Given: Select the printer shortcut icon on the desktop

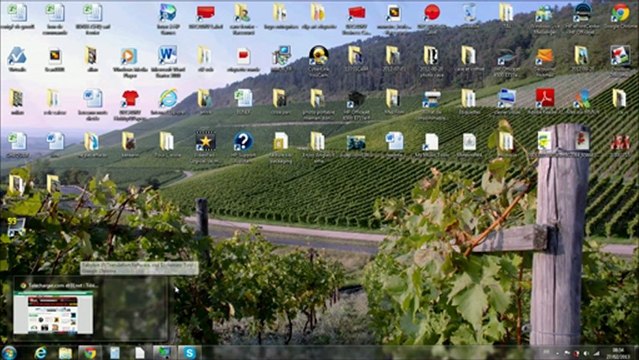Looking at the screenshot, I should tap(431, 99).
